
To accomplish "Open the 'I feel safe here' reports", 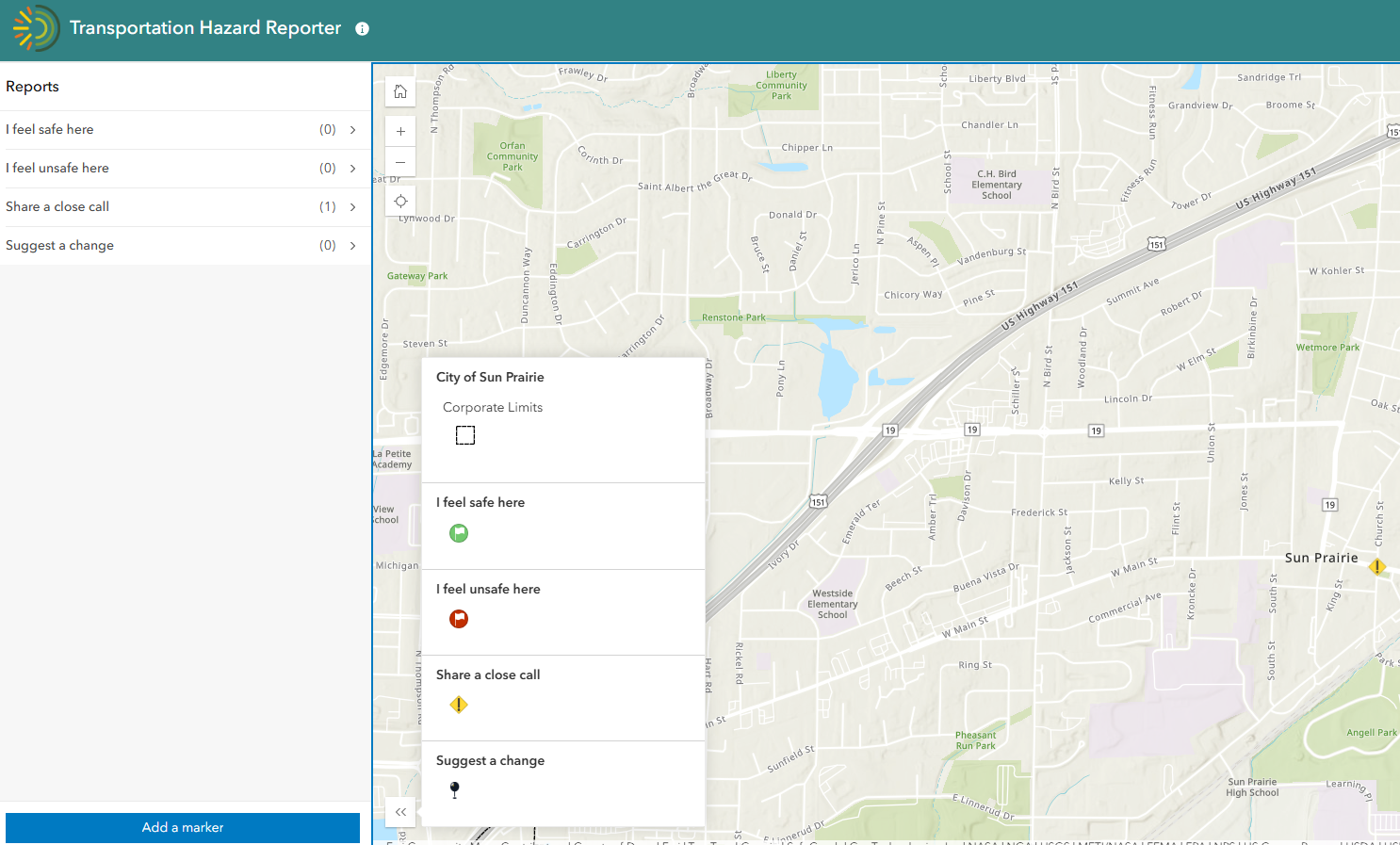I will pyautogui.click(x=185, y=130).
